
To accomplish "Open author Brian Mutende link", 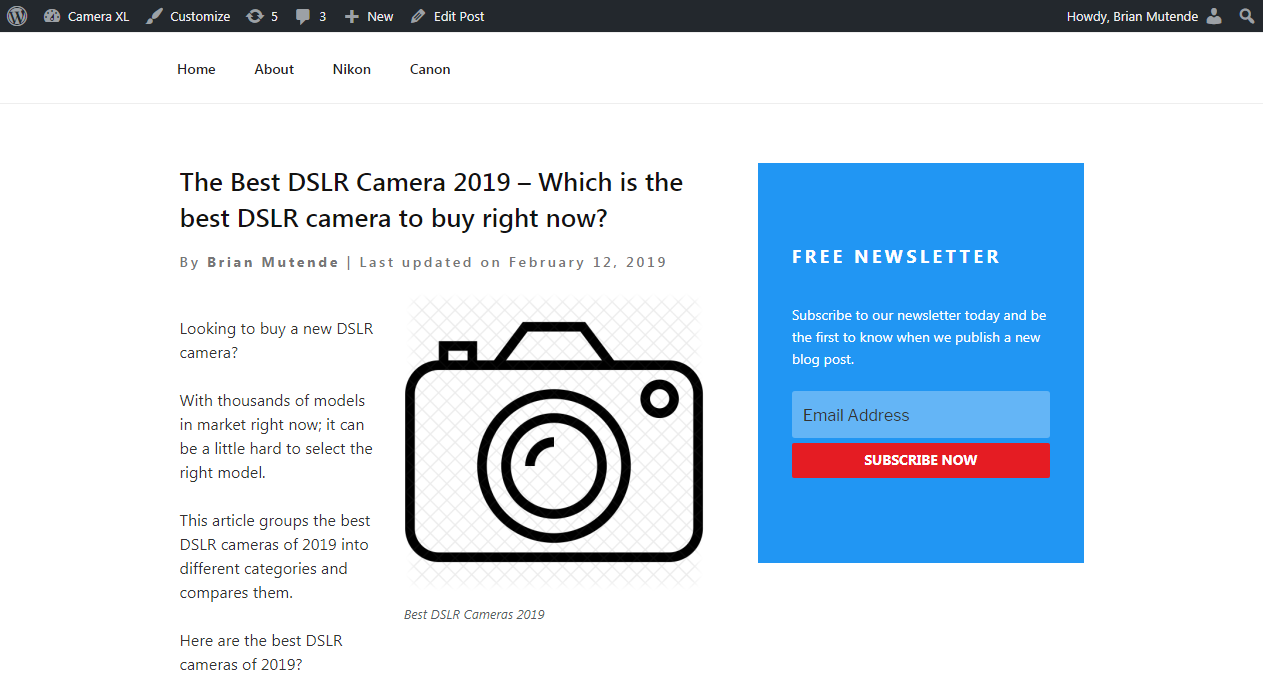I will (273, 262).
